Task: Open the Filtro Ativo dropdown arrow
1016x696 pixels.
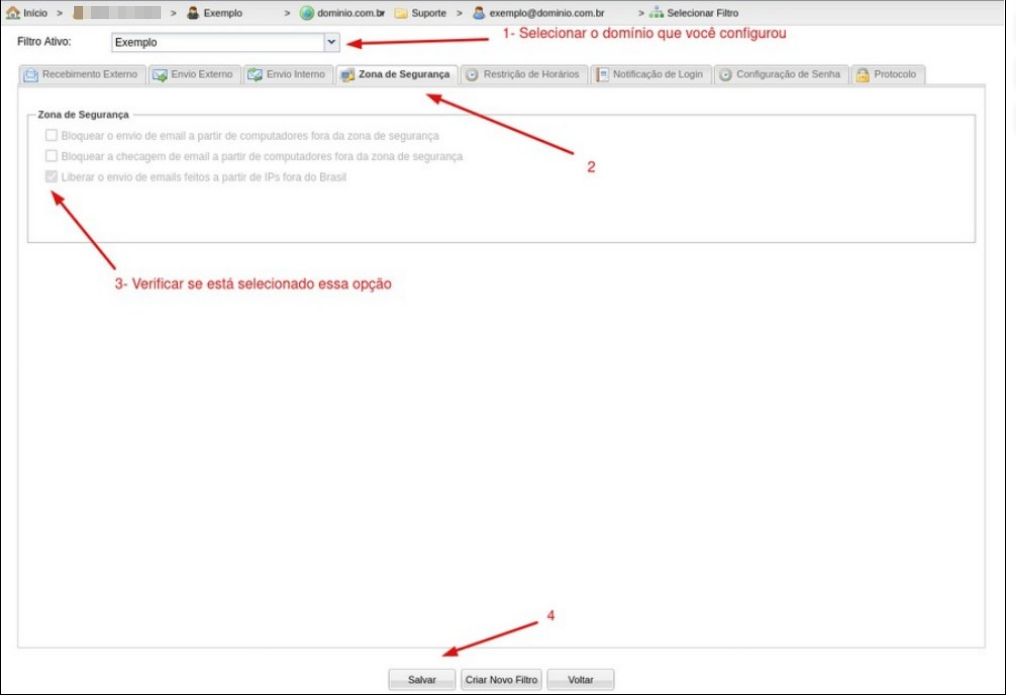Action: click(x=331, y=42)
